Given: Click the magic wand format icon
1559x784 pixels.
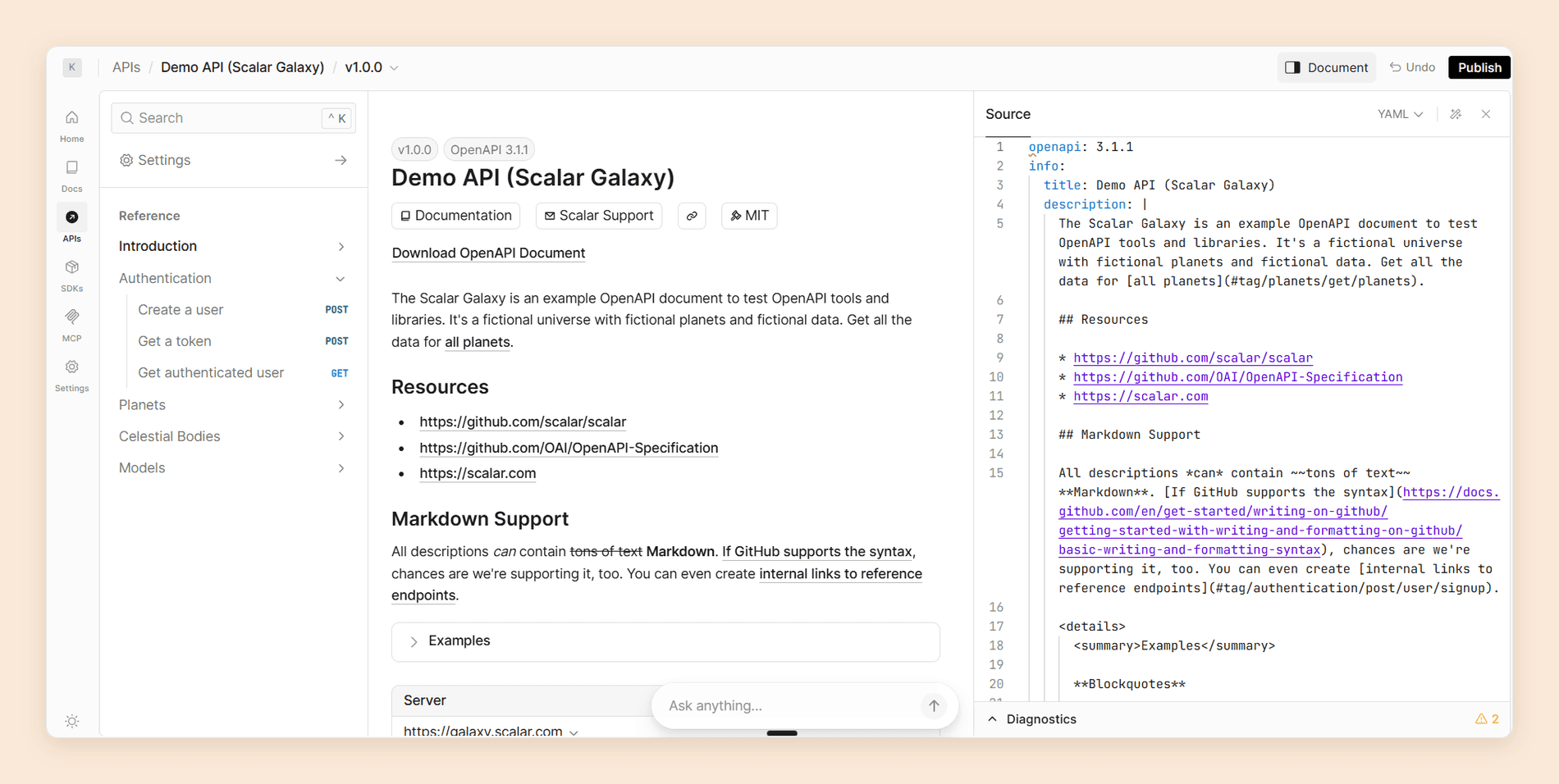Looking at the screenshot, I should 1456,114.
